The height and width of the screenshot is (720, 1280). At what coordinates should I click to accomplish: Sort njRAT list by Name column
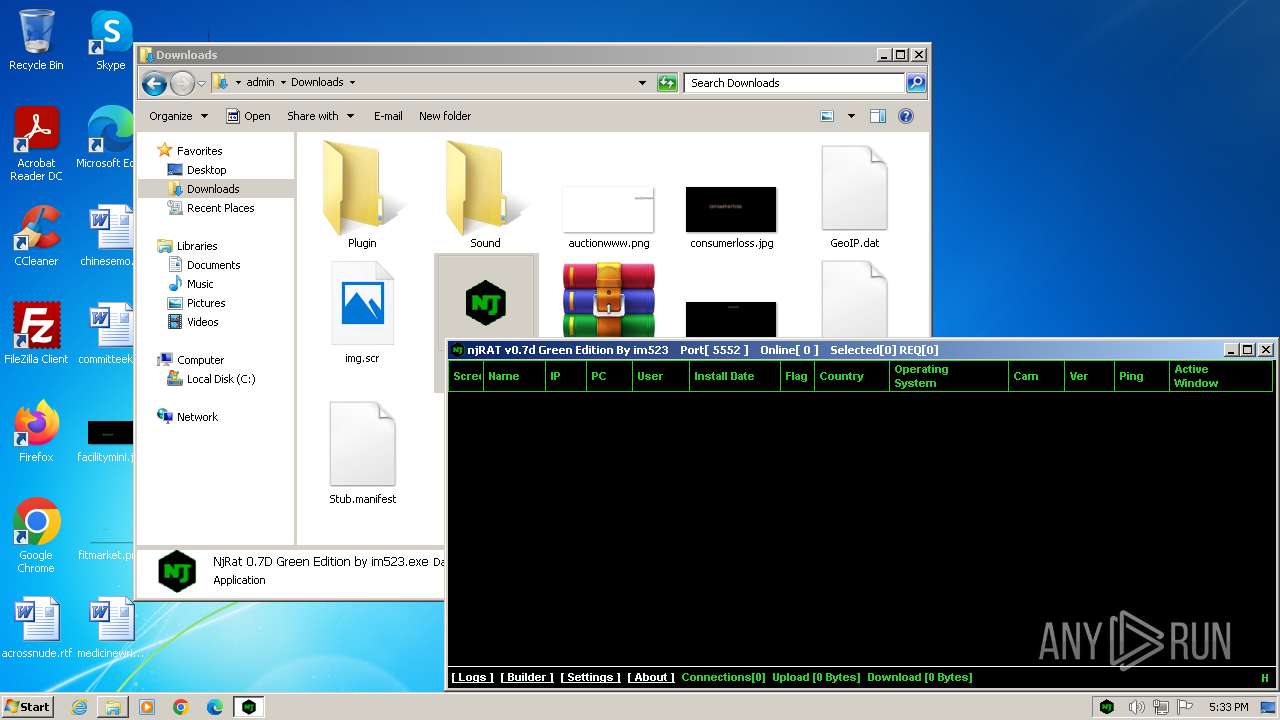514,376
